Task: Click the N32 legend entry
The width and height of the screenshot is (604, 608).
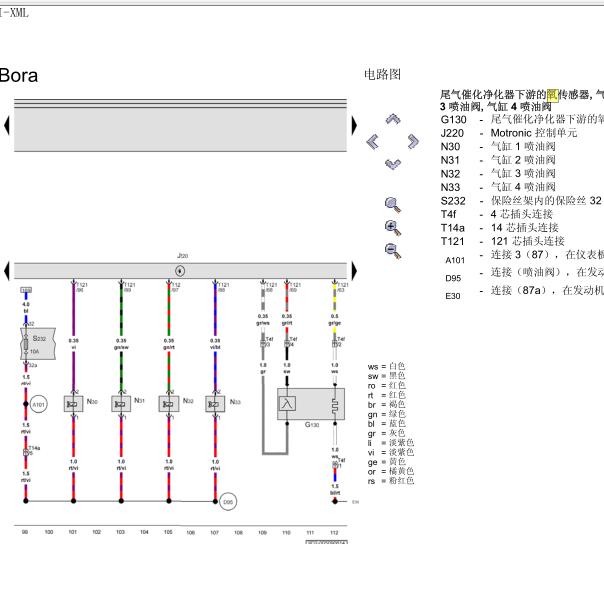Action: point(498,173)
